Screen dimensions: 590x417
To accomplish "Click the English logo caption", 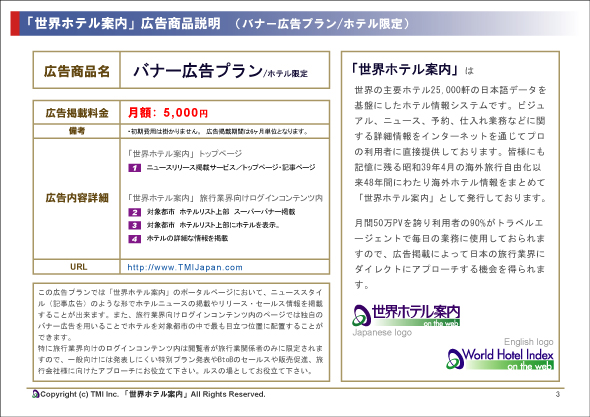I will point(529,342).
